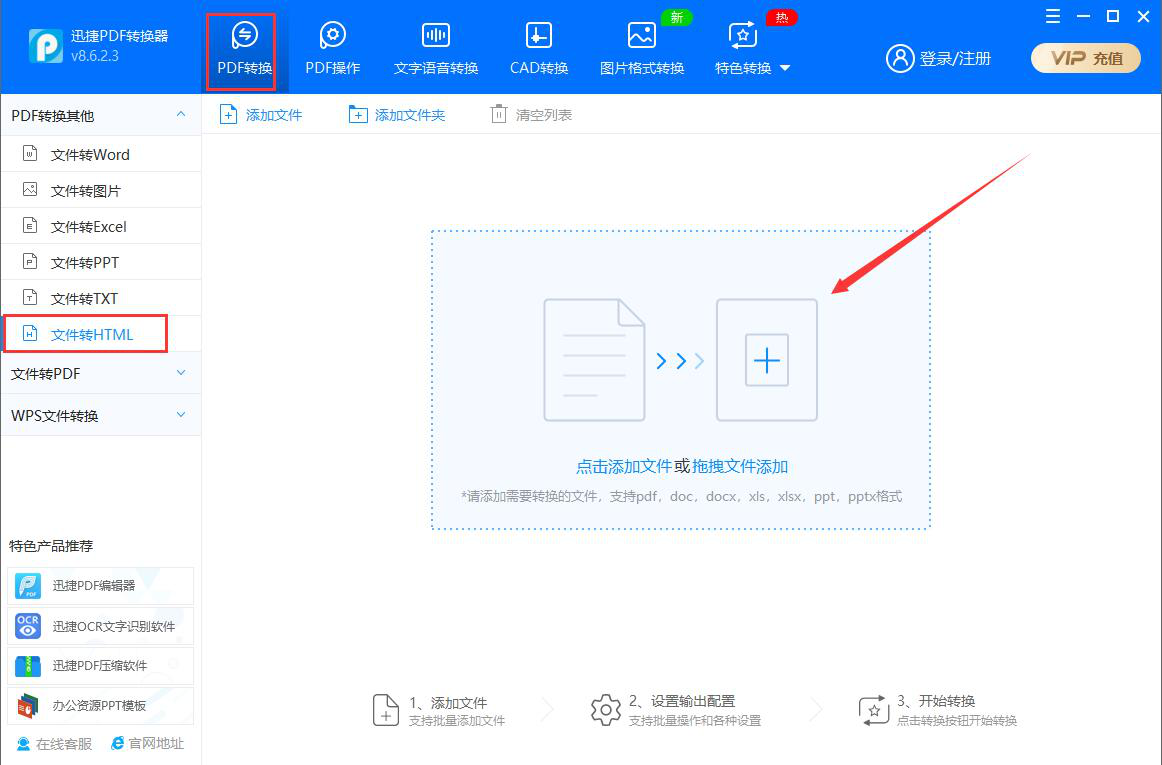
Task: Click text '1、添加文件'
Action: click(448, 703)
